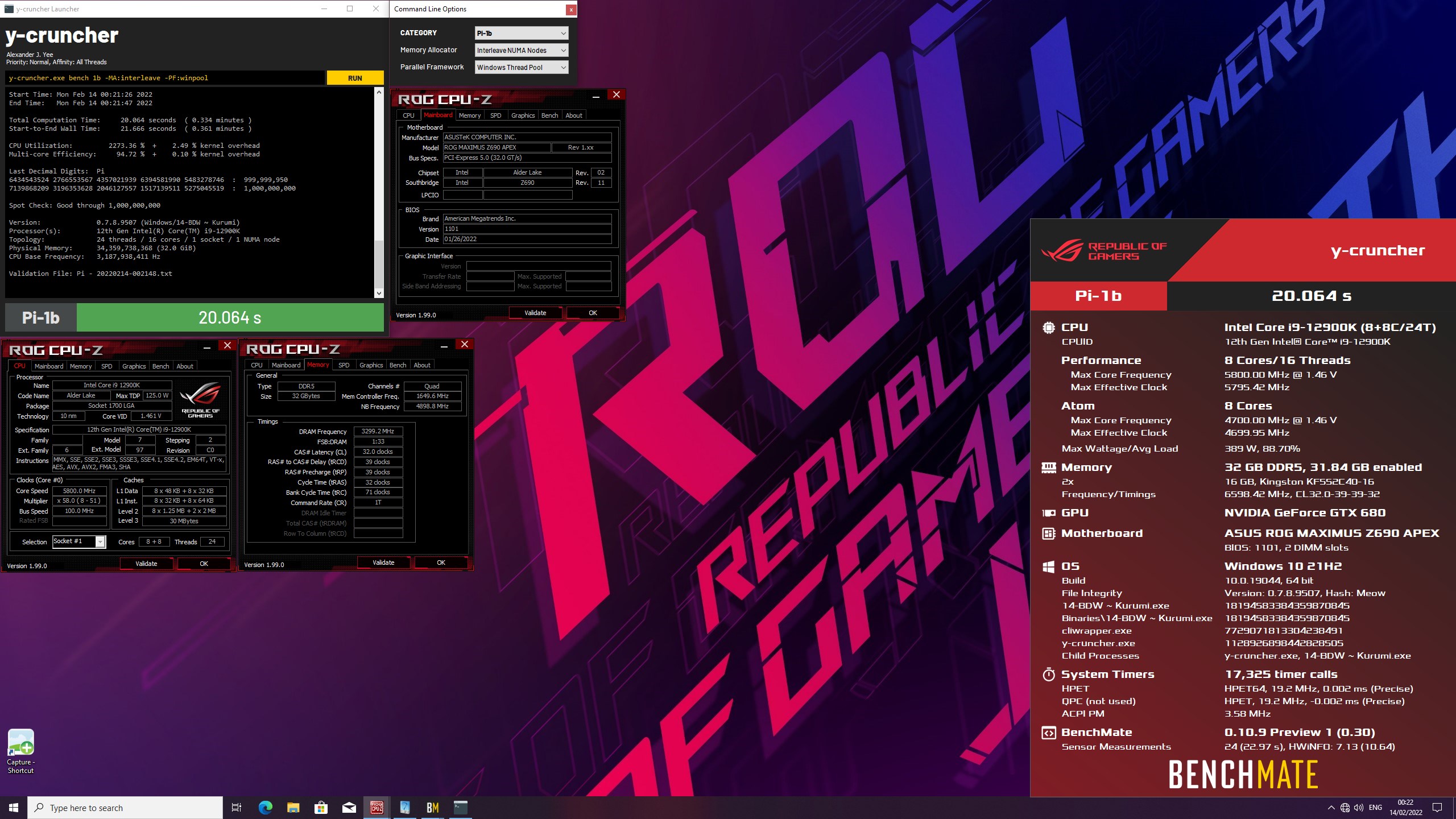Click CPU chip icon in BenchMate panel
This screenshot has height=819, width=1456.
[1048, 328]
